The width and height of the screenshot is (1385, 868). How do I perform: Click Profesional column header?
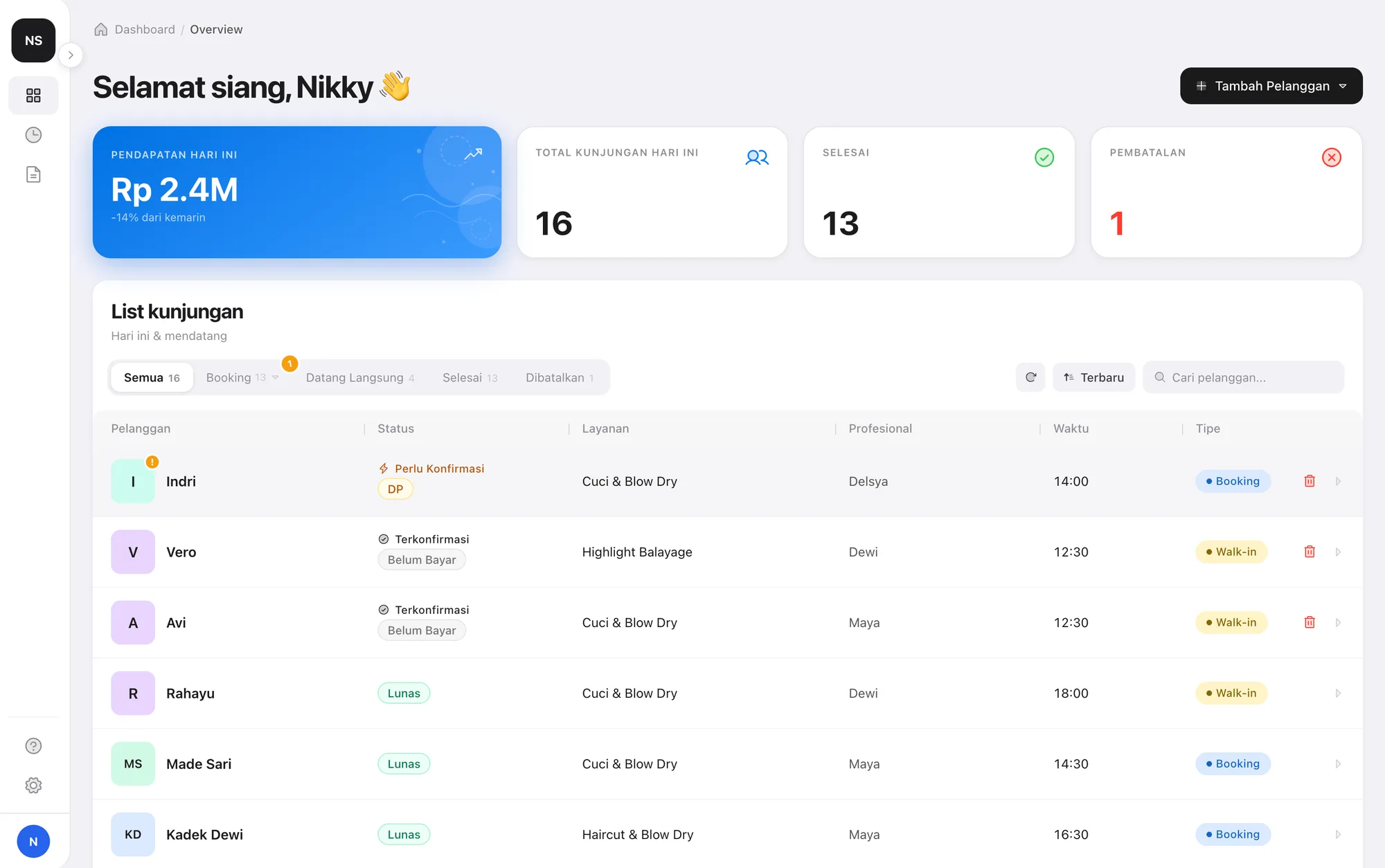pyautogui.click(x=880, y=428)
